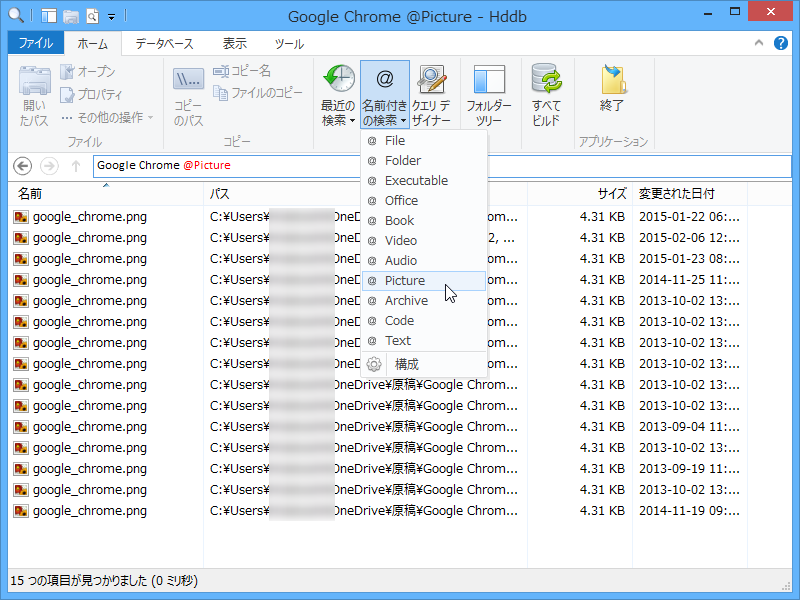Select the @ File named search
Viewport: 800px width, 600px height.
click(x=423, y=141)
